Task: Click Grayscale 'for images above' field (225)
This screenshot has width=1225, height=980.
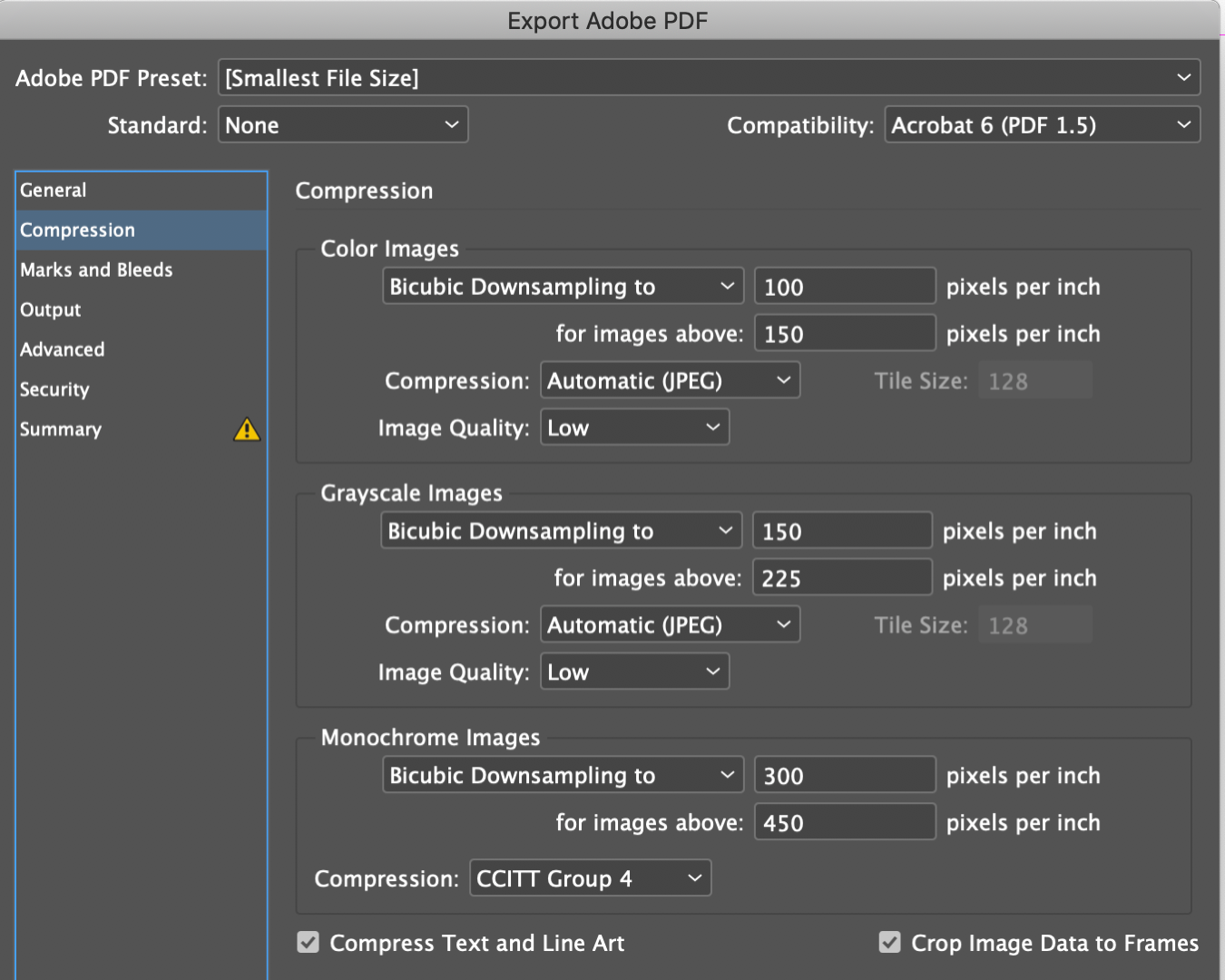Action: pos(841,578)
